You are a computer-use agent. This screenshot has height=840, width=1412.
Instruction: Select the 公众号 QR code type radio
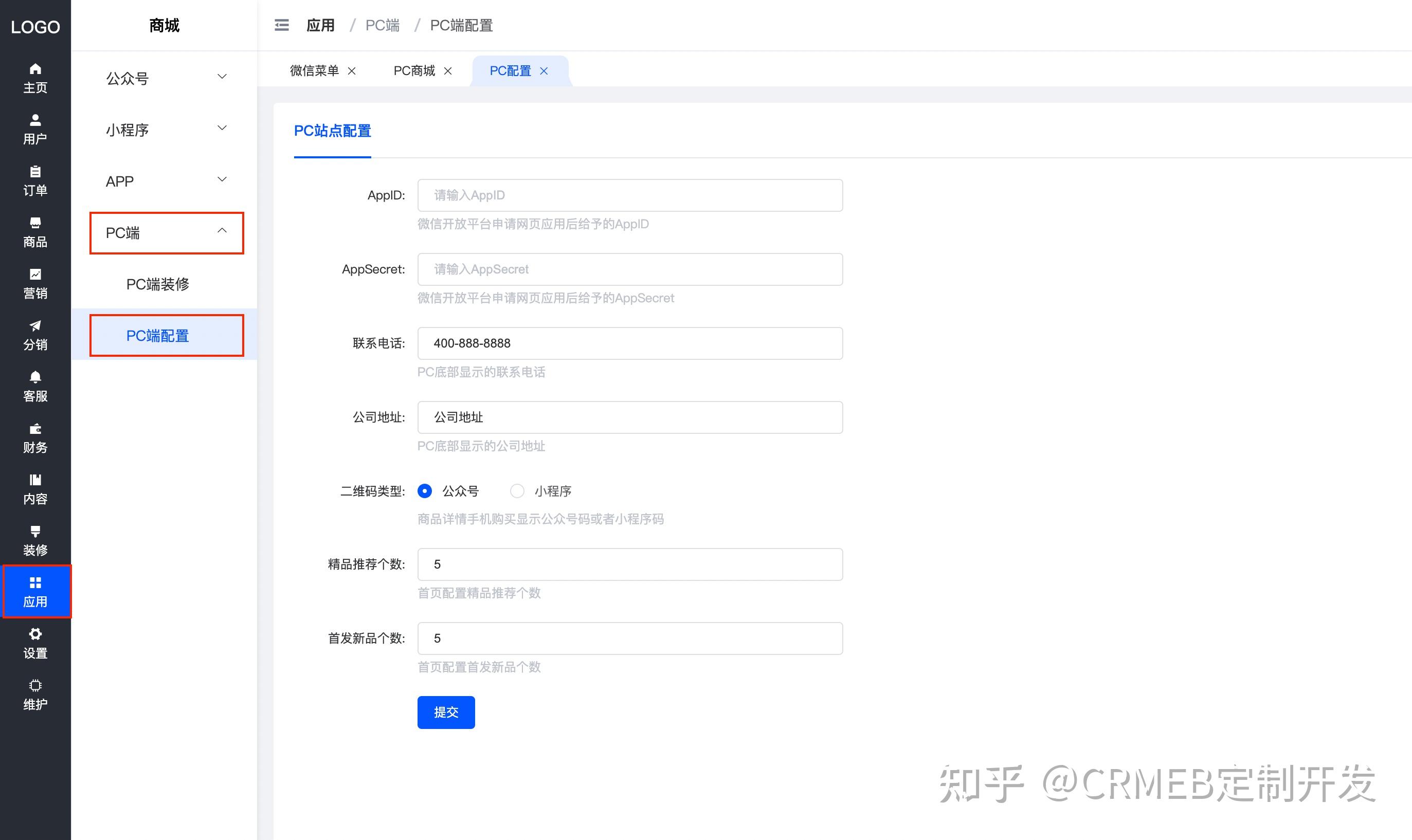tap(425, 491)
